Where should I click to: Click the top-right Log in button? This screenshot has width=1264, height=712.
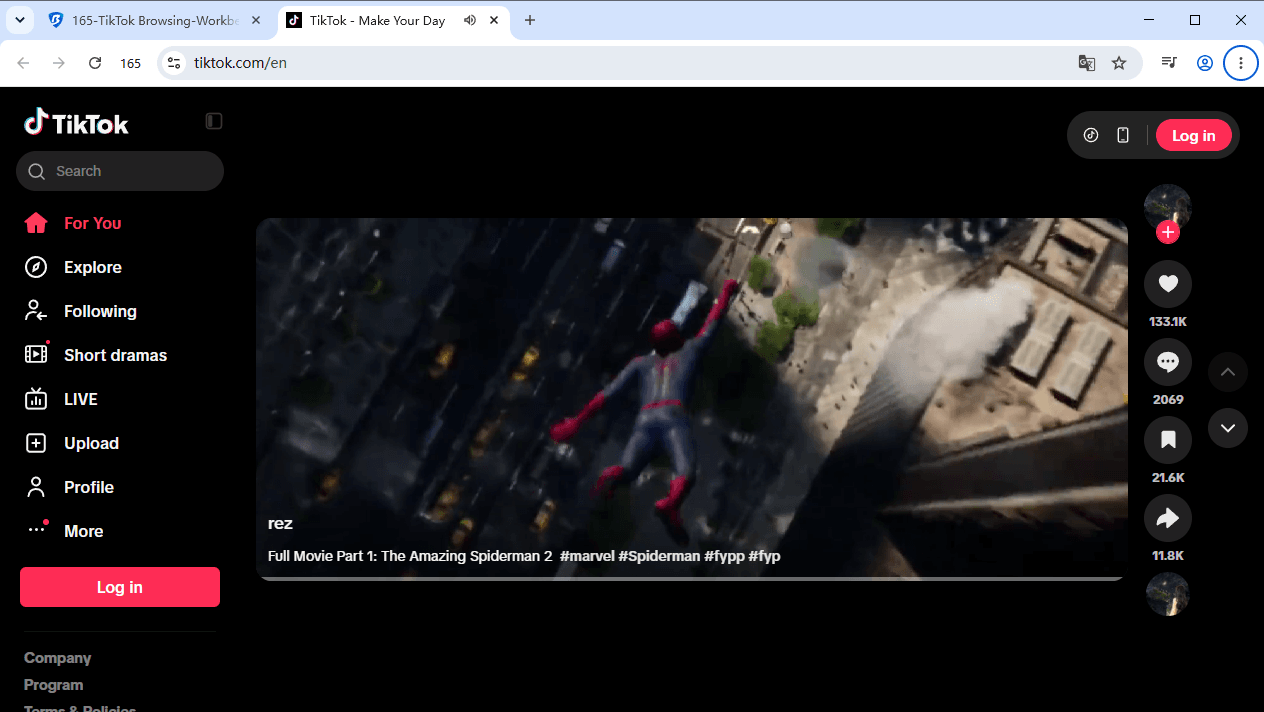[x=1193, y=136]
